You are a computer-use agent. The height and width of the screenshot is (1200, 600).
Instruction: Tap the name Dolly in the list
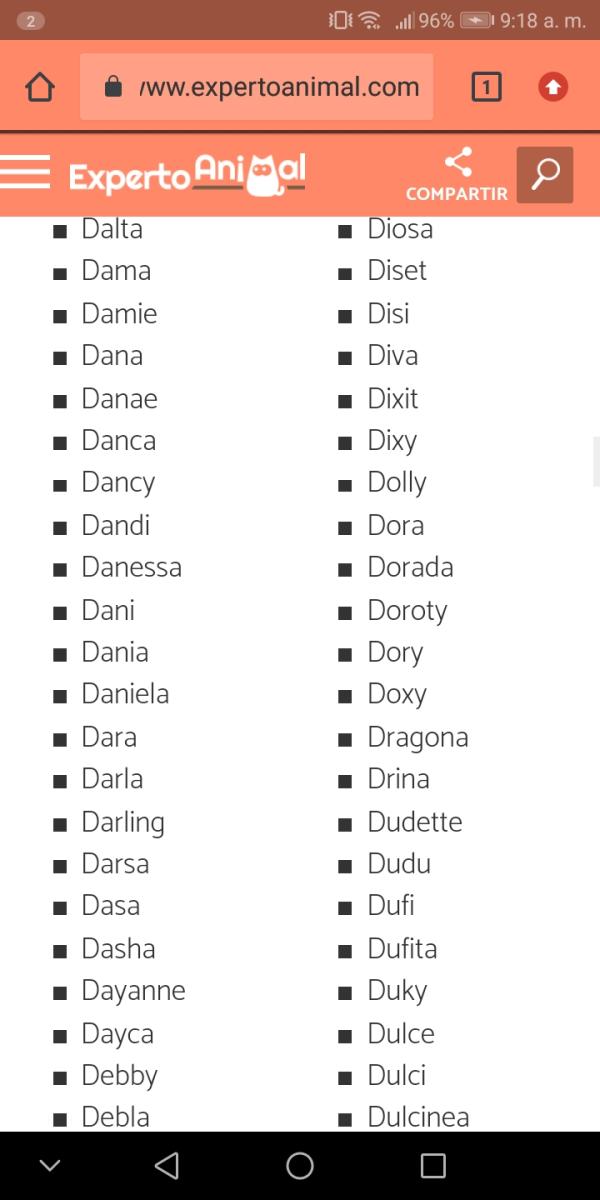point(397,482)
